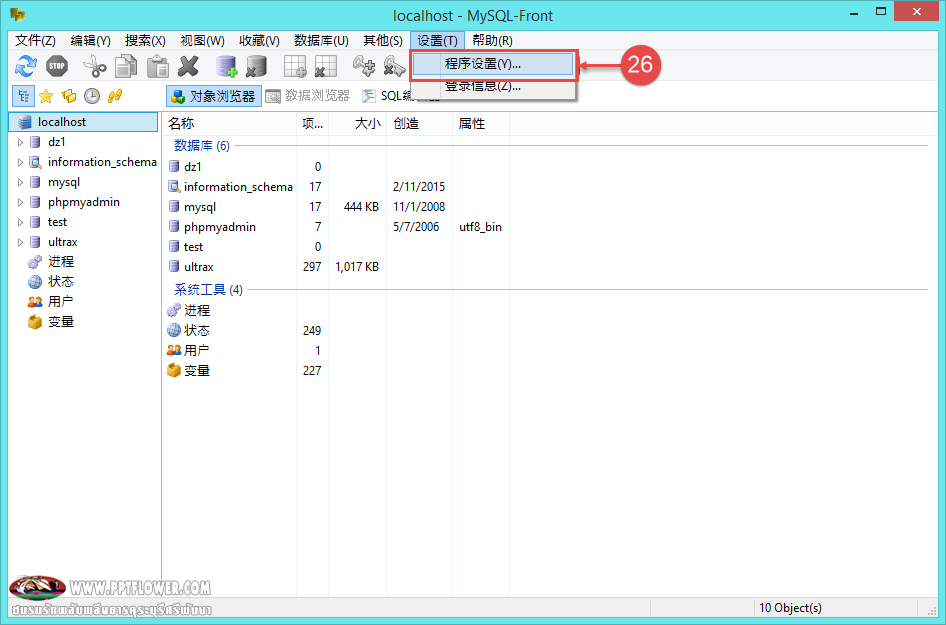
Task: Click the create database icon with plus
Action: (227, 66)
